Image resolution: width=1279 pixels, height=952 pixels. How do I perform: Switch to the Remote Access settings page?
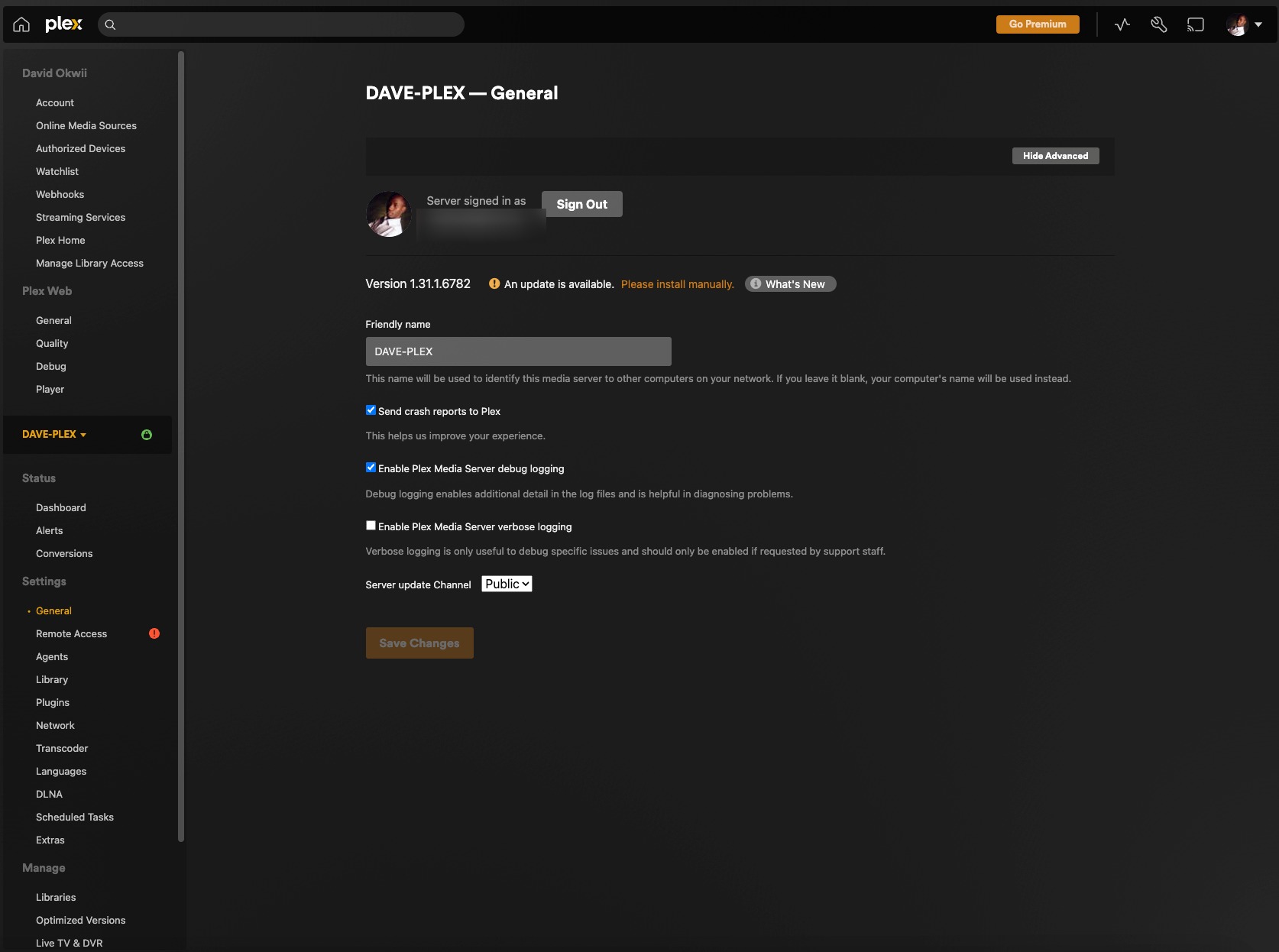pos(71,633)
